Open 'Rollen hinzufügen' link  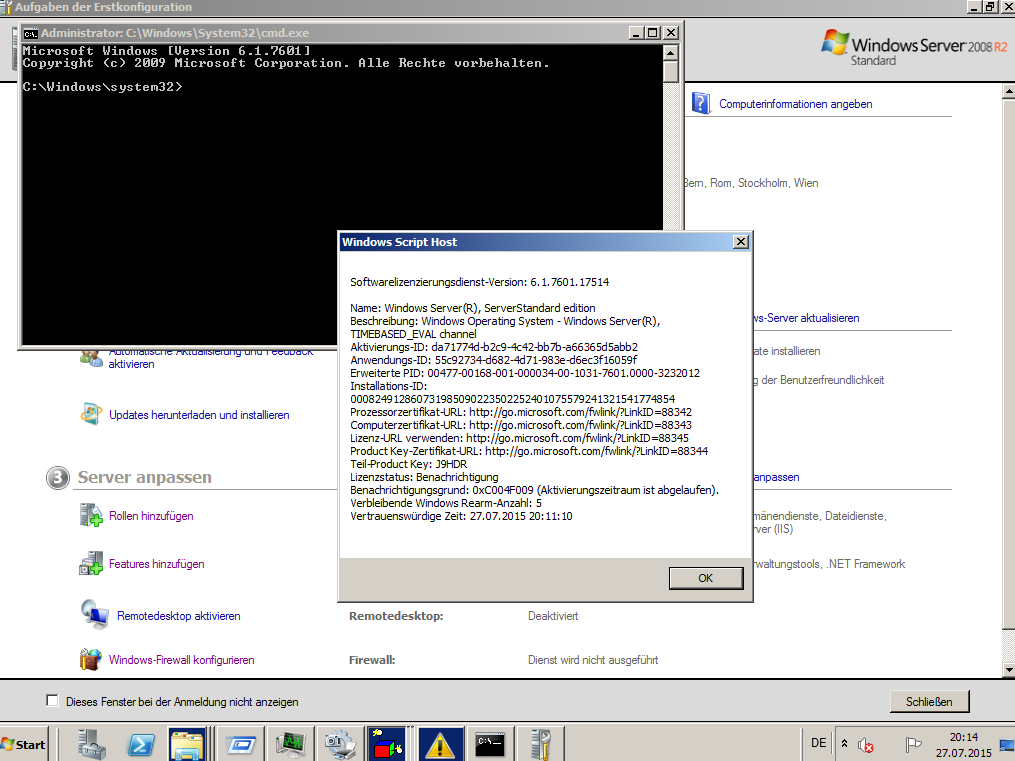pos(151,516)
